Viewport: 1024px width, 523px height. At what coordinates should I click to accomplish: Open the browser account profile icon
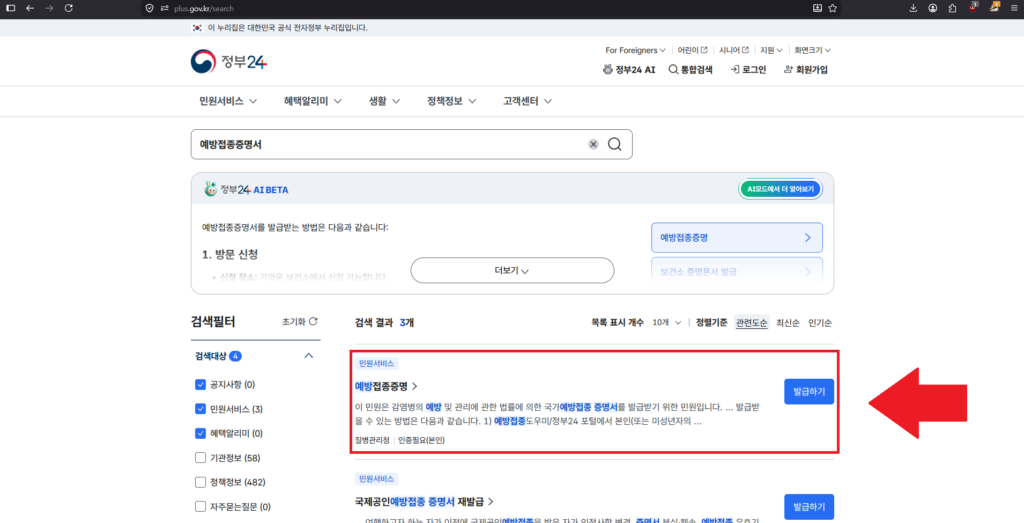(933, 8)
